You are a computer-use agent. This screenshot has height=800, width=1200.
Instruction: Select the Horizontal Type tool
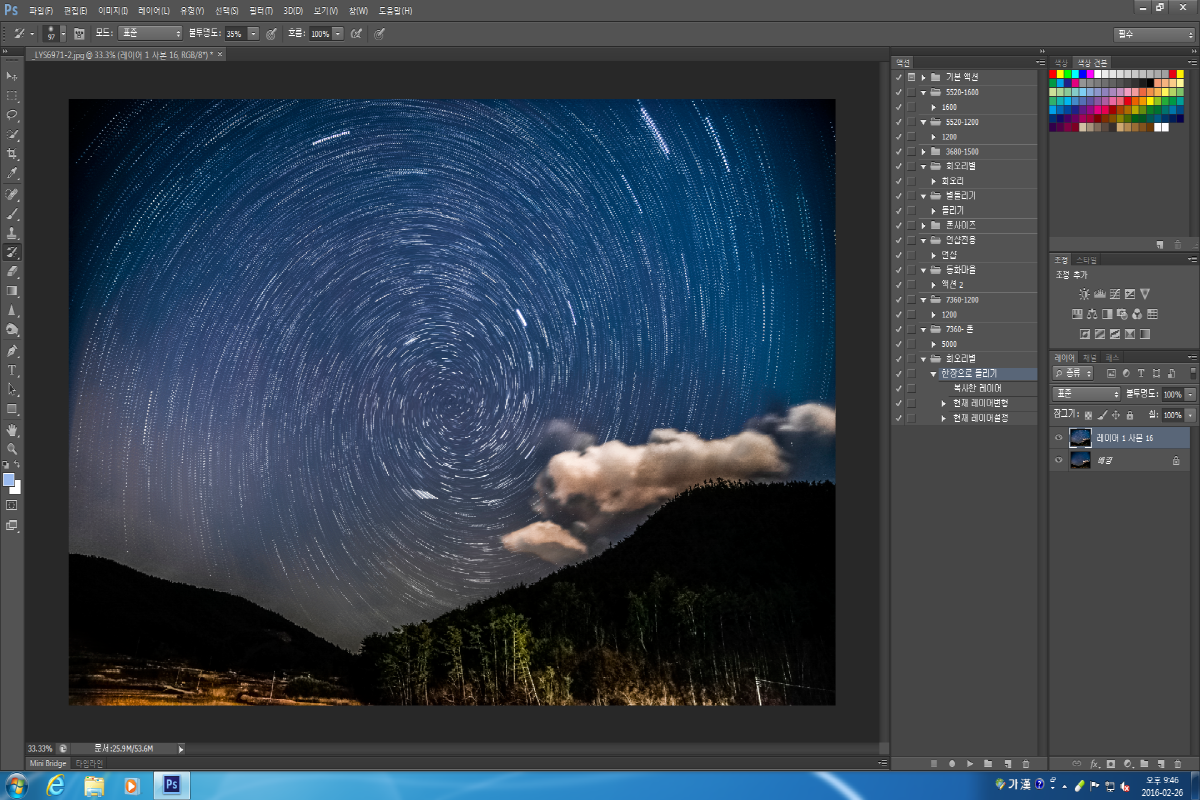click(12, 370)
